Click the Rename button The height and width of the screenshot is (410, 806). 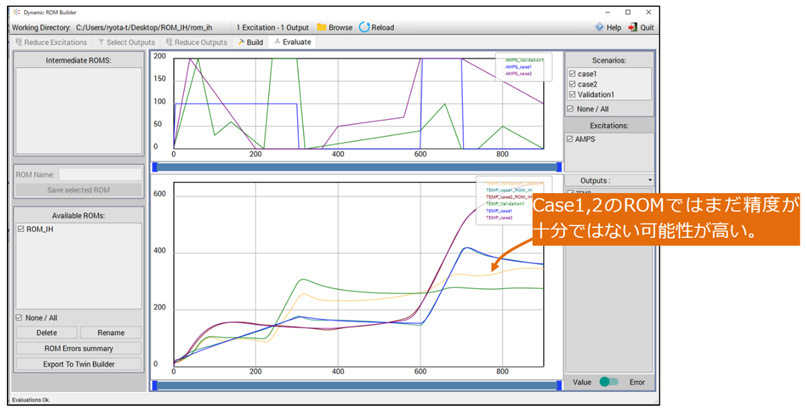point(111,332)
